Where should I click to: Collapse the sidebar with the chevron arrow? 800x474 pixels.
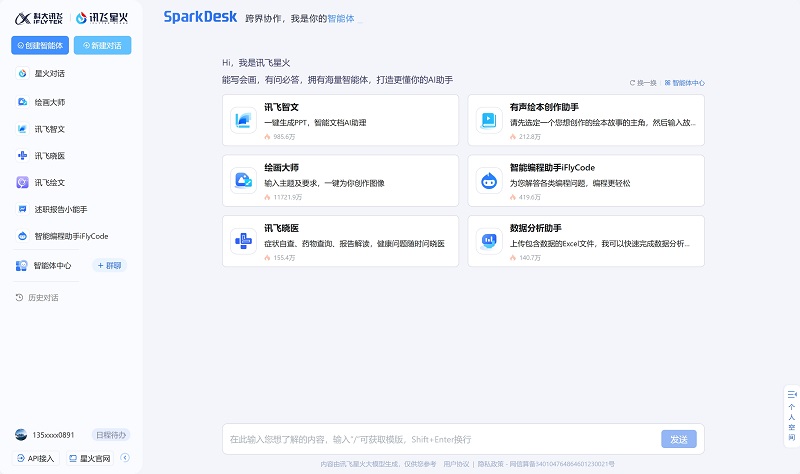[125, 458]
